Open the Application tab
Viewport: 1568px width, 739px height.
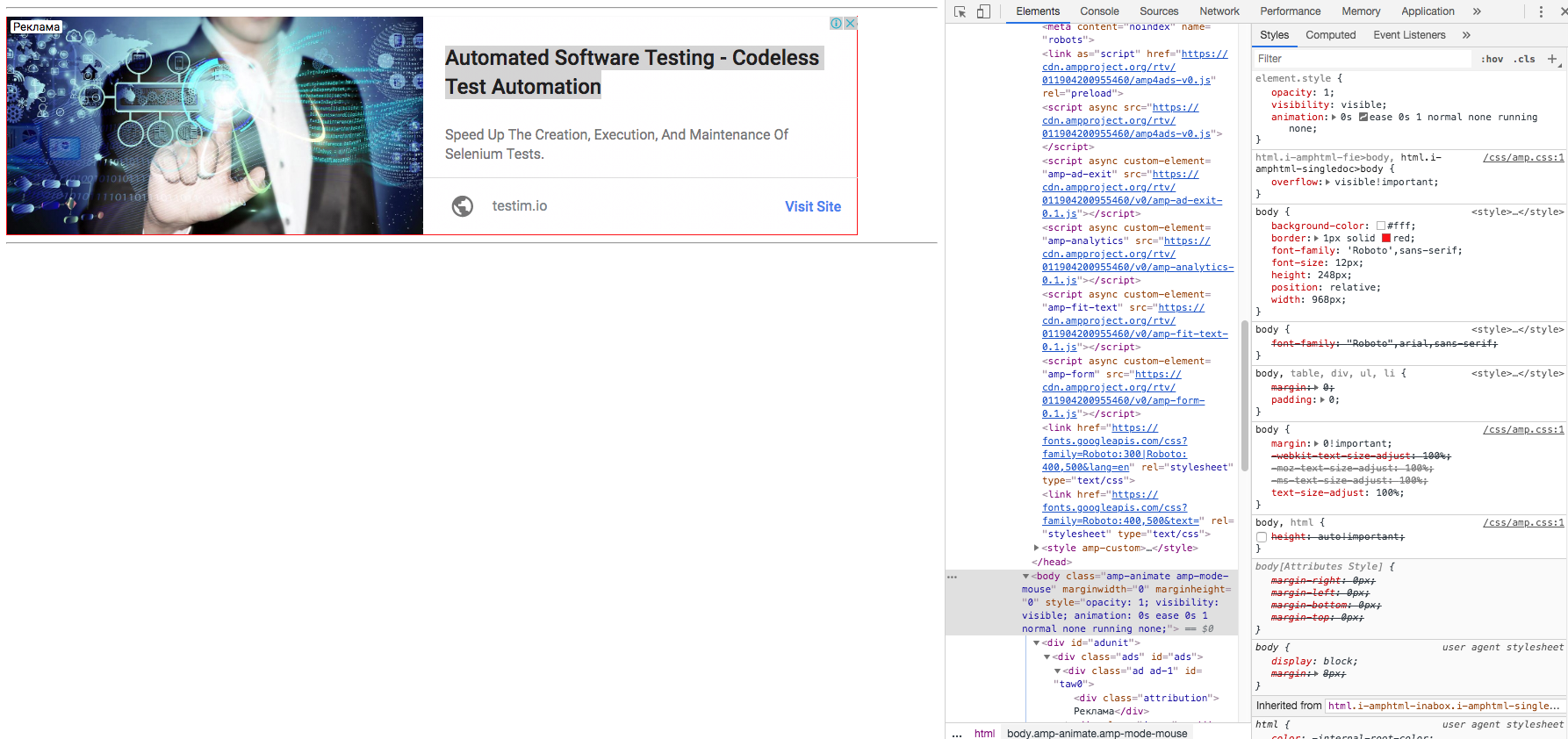coord(1428,11)
